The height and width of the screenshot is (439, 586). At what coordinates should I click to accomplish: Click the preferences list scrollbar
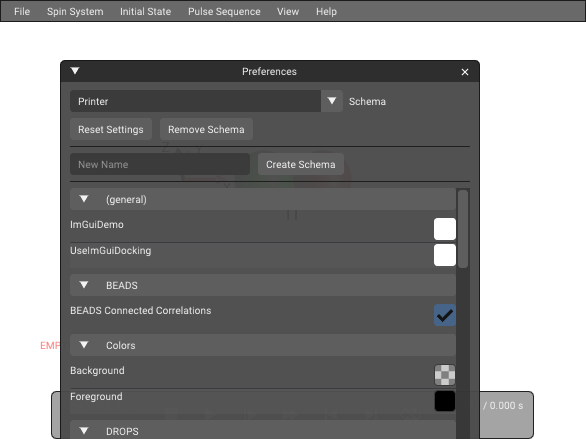[463, 229]
